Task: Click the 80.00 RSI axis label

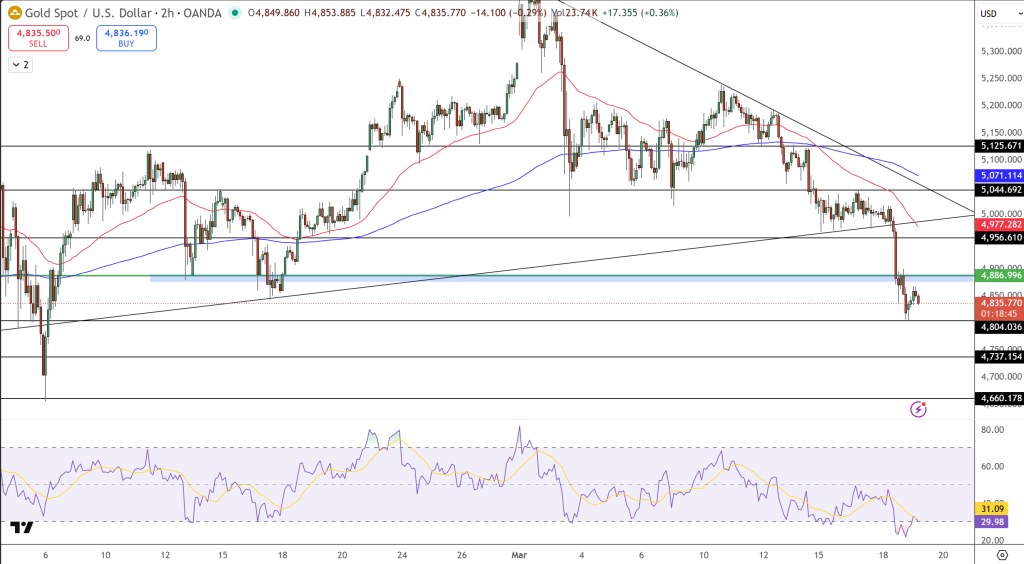Action: click(992, 430)
